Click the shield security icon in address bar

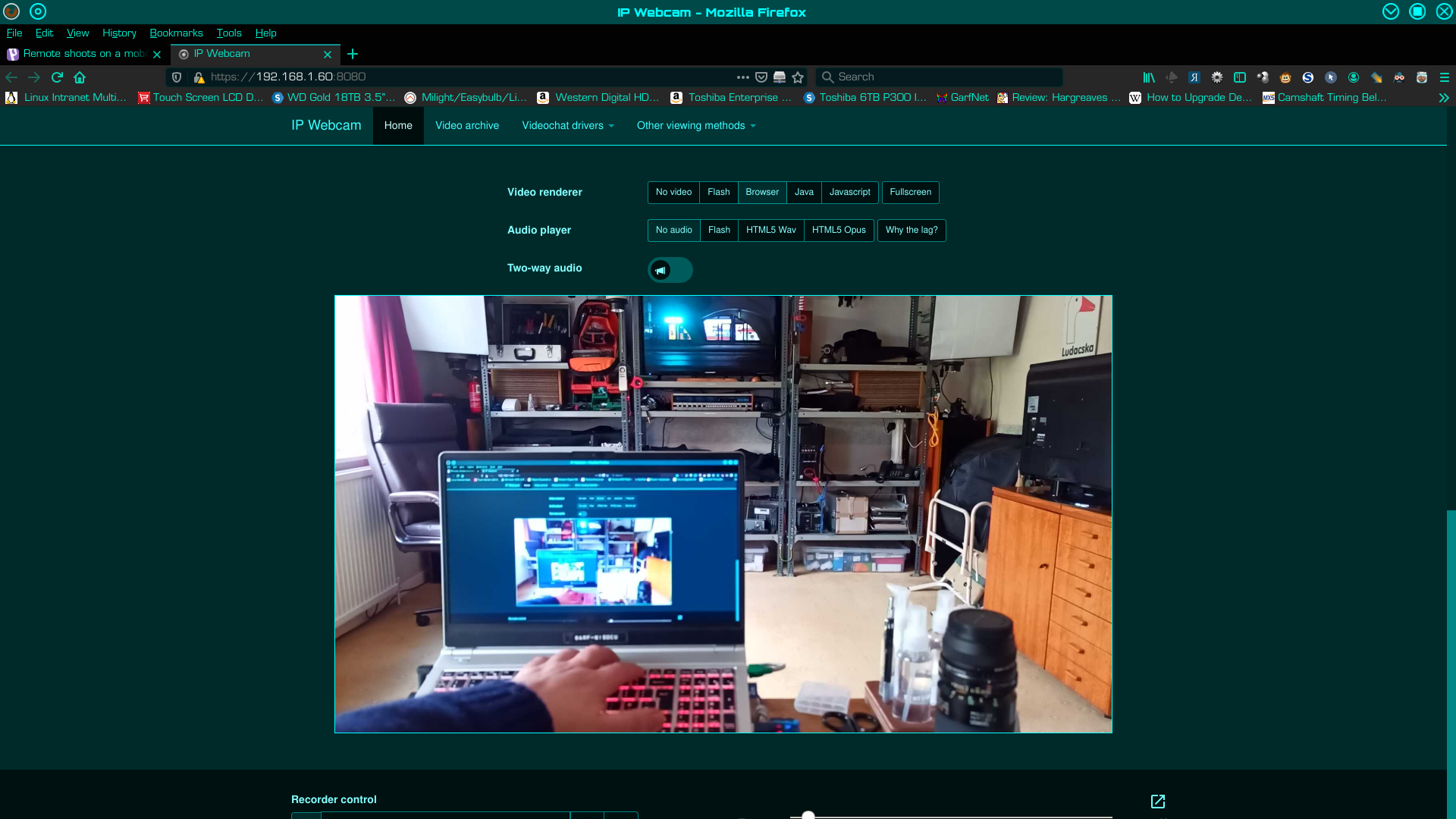click(x=177, y=77)
